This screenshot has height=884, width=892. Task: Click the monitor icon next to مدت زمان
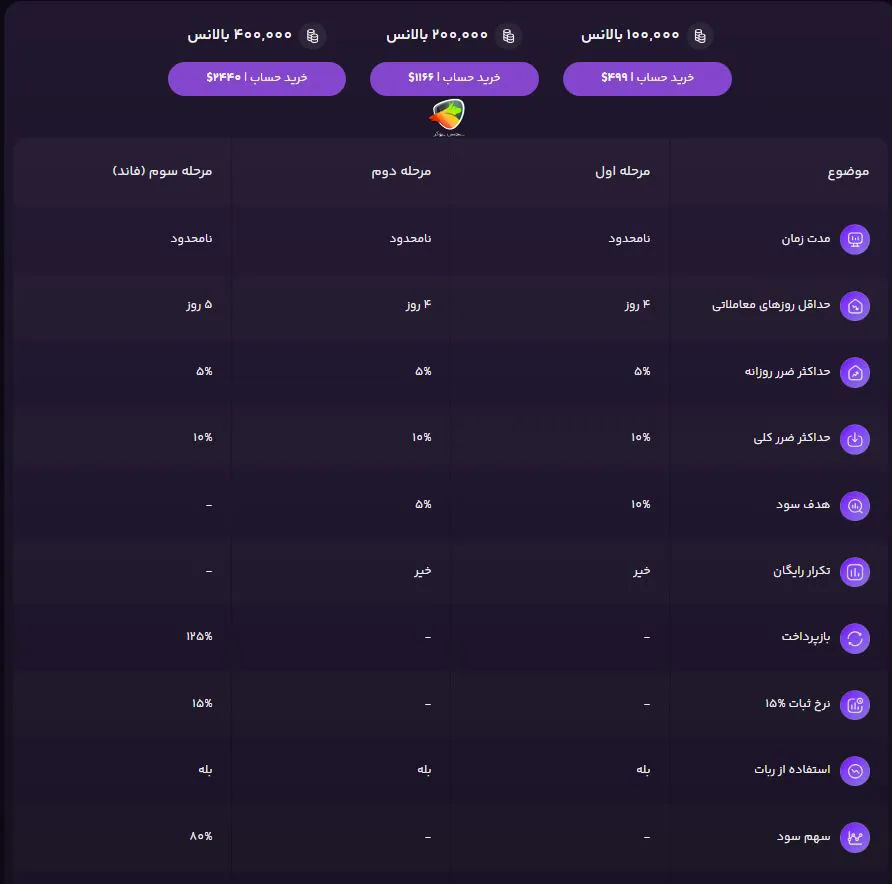coord(855,239)
